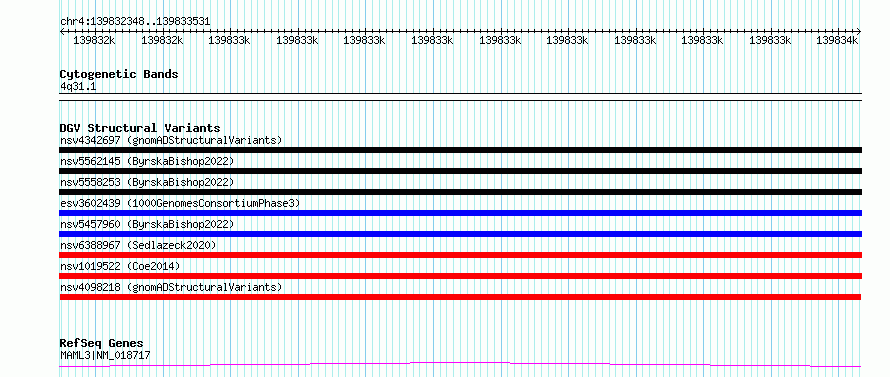Screen dimensions: 890x377
Task: Open variant label nsv1019522 (Coe2014)
Action: [120, 266]
